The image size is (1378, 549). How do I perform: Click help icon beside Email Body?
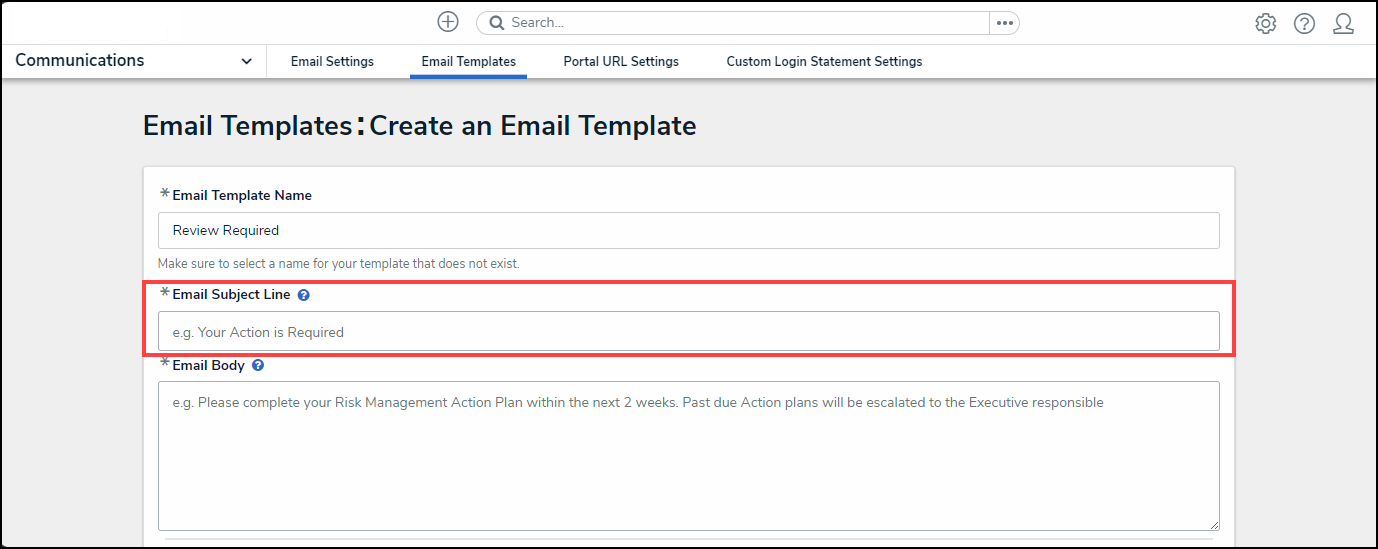pos(258,366)
